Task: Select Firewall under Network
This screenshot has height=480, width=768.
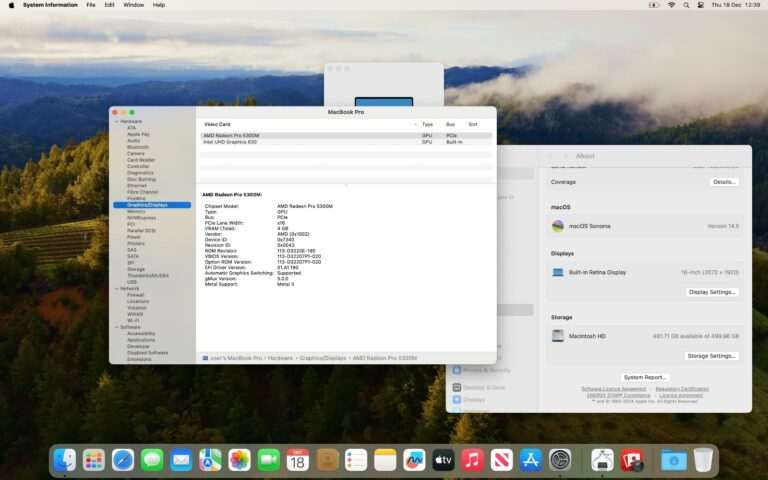Action: pyautogui.click(x=135, y=295)
